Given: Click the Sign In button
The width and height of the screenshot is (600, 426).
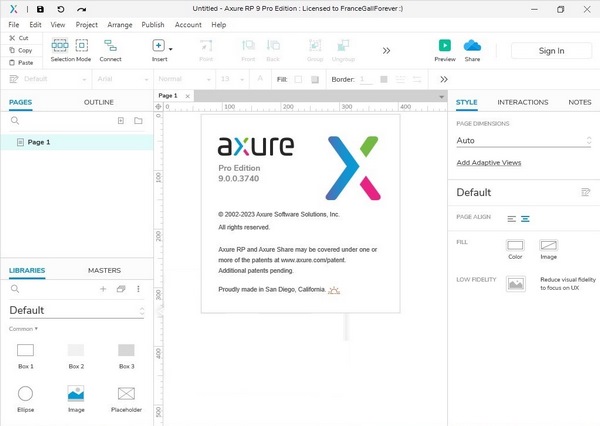Looking at the screenshot, I should click(x=551, y=51).
